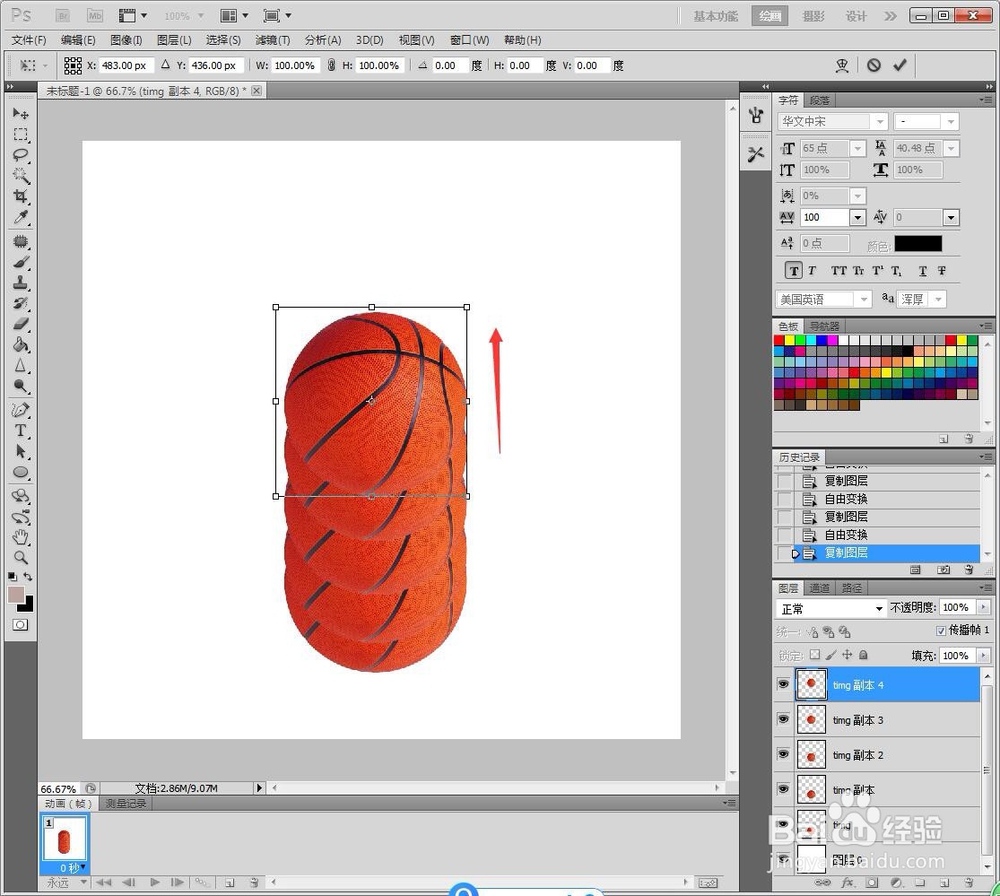This screenshot has width=1000, height=896.
Task: Open the leading dropdown 40.48 点
Action: [952, 149]
